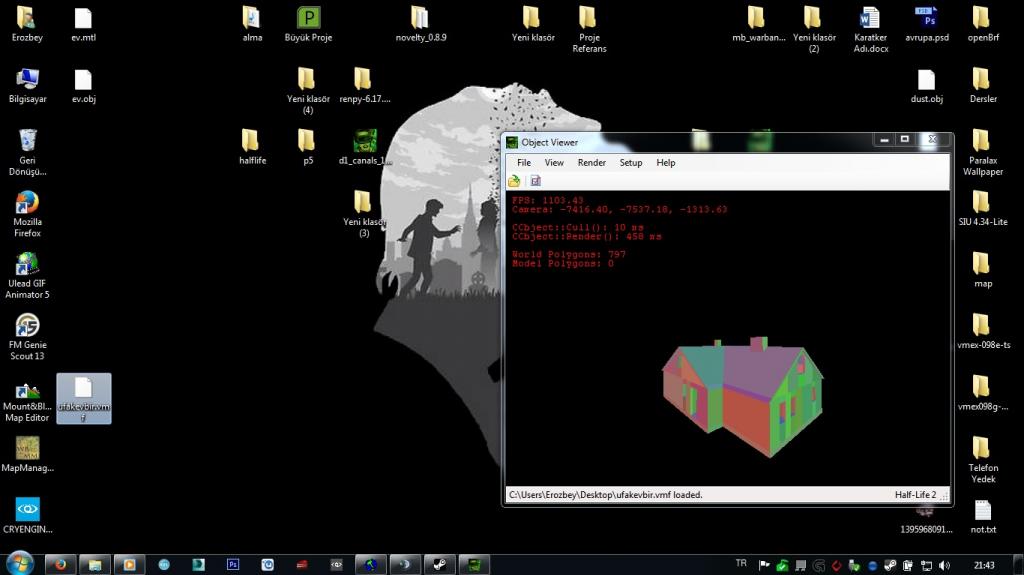Click the open file icon in Object Viewer toolbar

pyautogui.click(x=515, y=181)
